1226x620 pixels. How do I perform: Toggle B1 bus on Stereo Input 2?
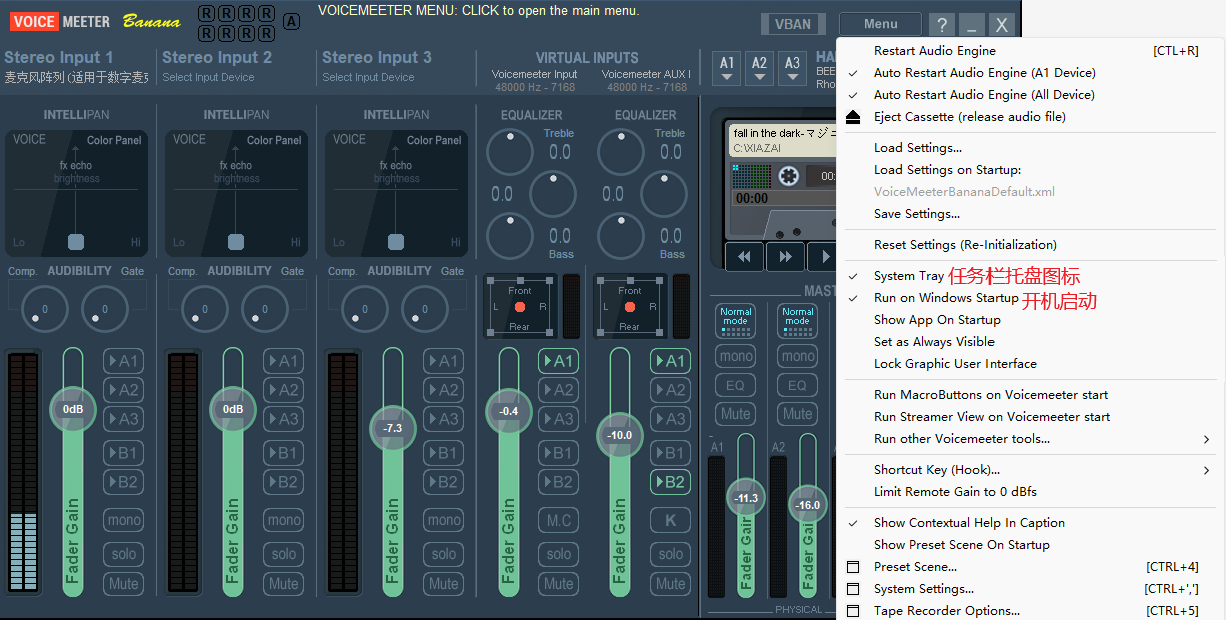[x=284, y=453]
